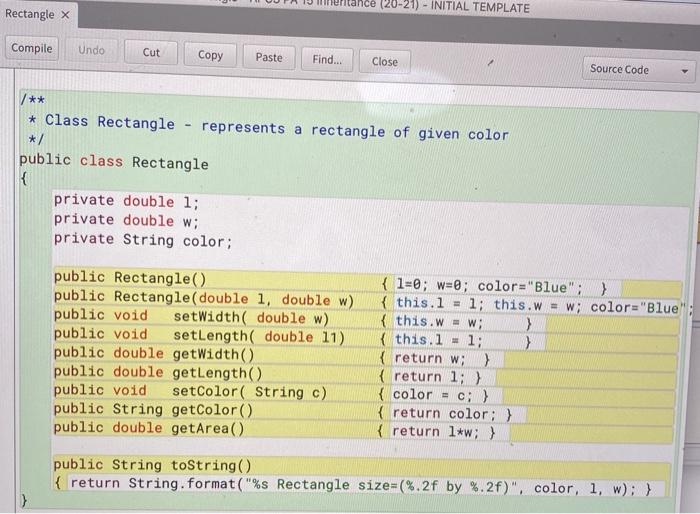Screen dimensions: 700x514
Task: Click the getArea() method signature
Action: pyautogui.click(x=149, y=428)
